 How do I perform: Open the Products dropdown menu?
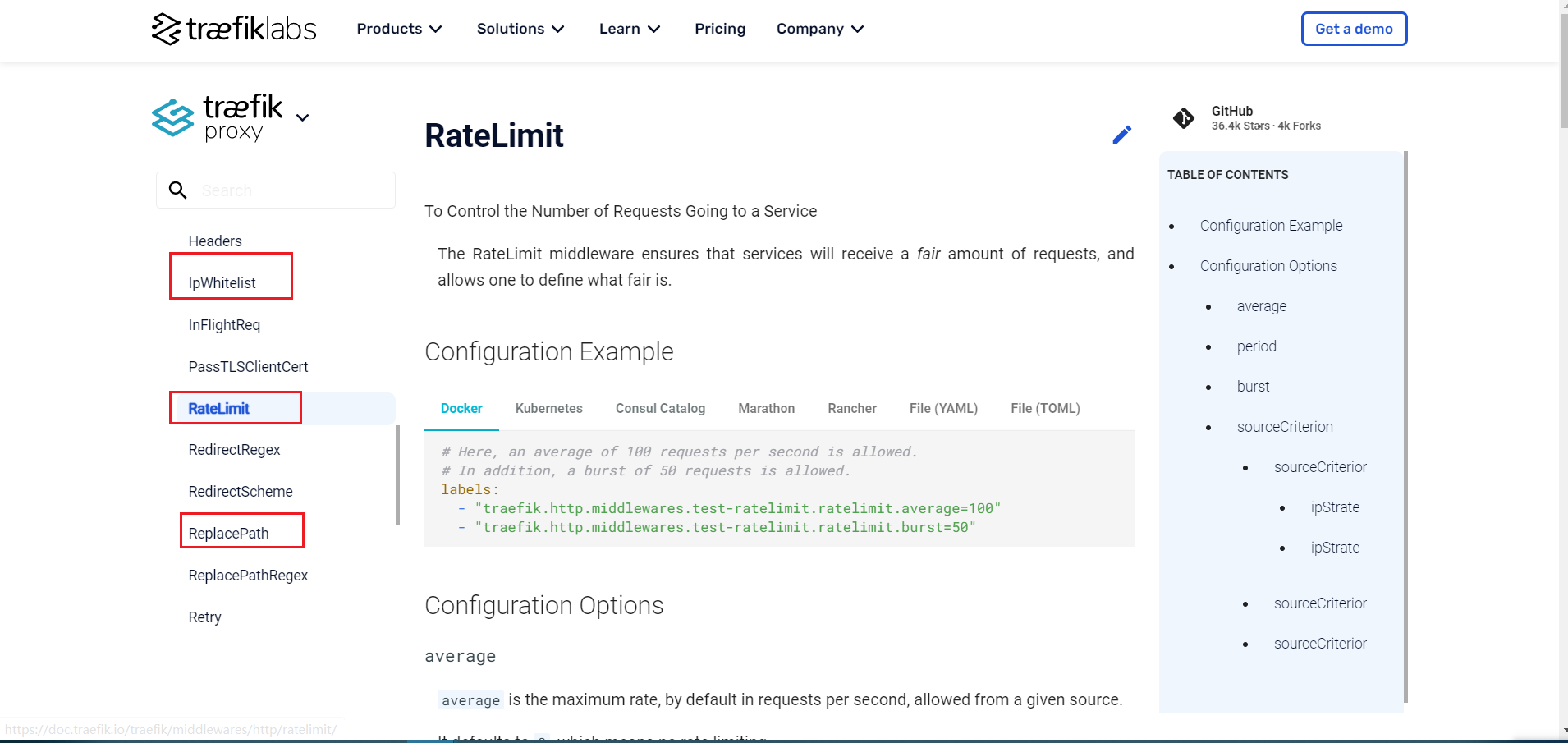pyautogui.click(x=399, y=29)
